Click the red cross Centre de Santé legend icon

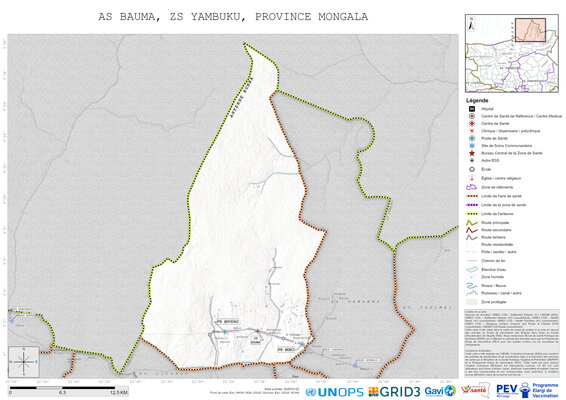coord(471,123)
